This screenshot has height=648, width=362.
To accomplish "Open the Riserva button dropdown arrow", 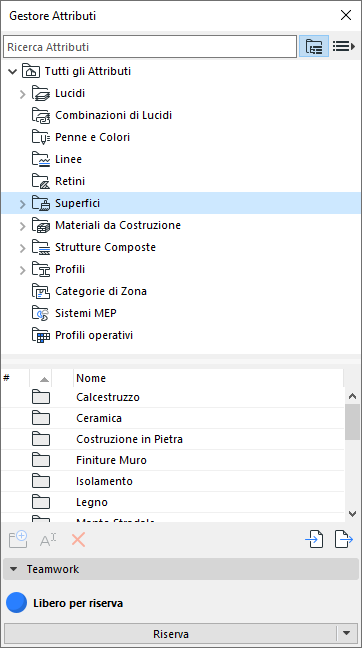I will click(x=347, y=634).
